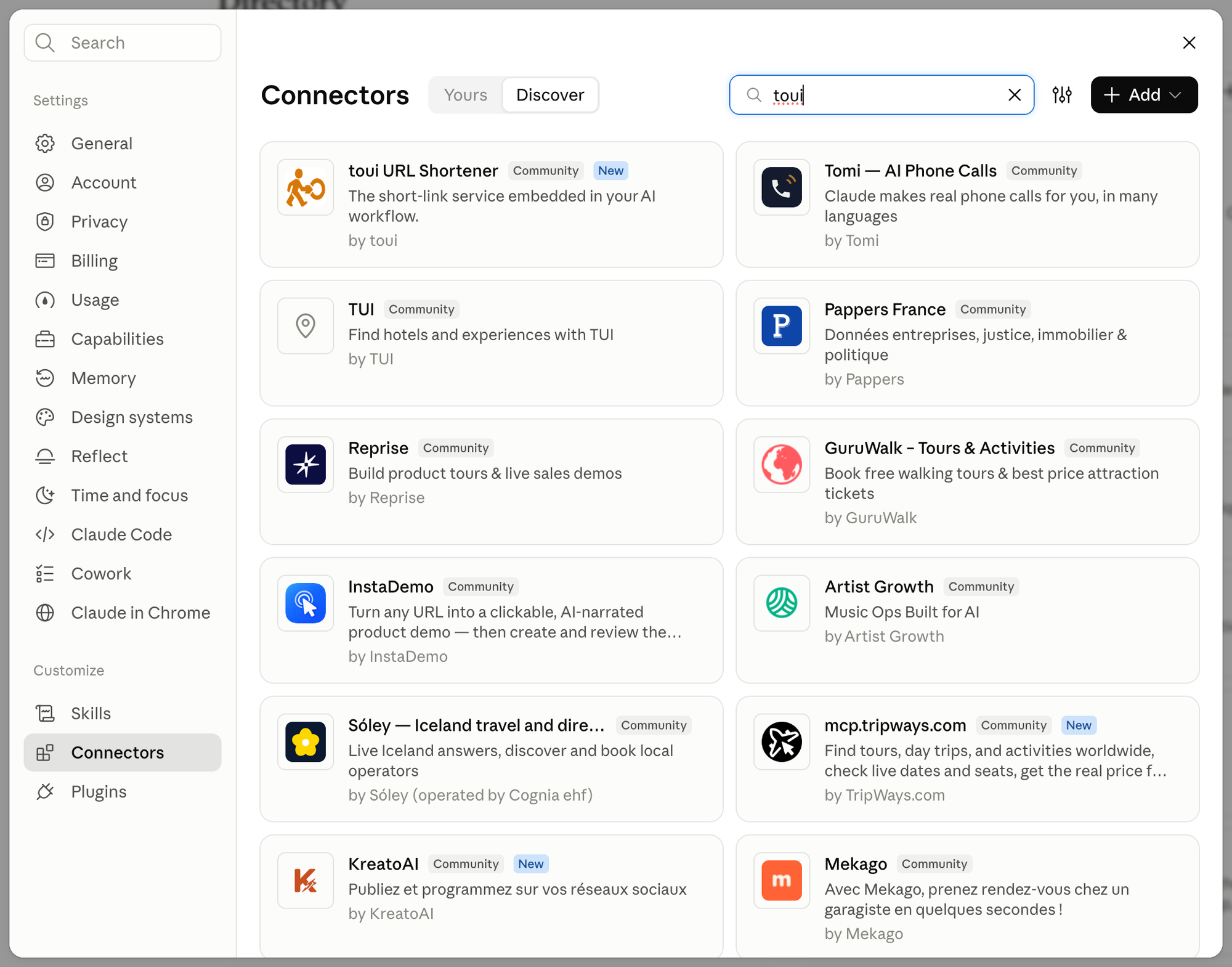Click the Pappers France P logo
This screenshot has width=1232, height=967.
[782, 326]
